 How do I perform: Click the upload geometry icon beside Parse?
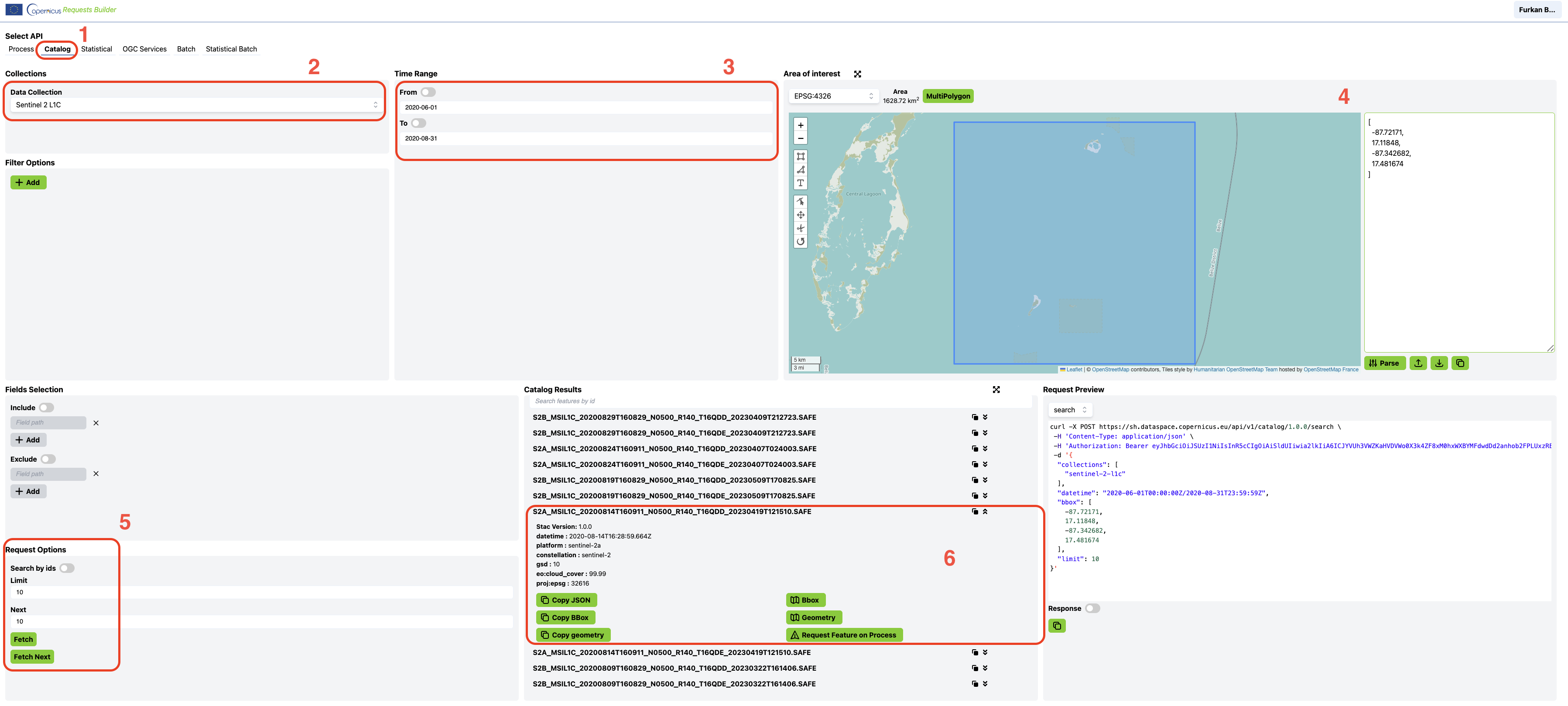pyautogui.click(x=1418, y=363)
